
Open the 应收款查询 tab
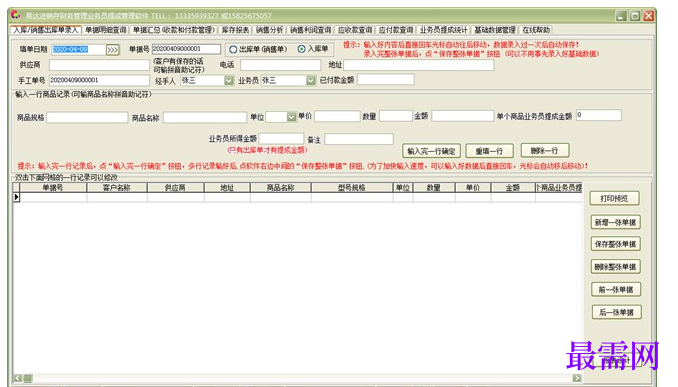[355, 30]
